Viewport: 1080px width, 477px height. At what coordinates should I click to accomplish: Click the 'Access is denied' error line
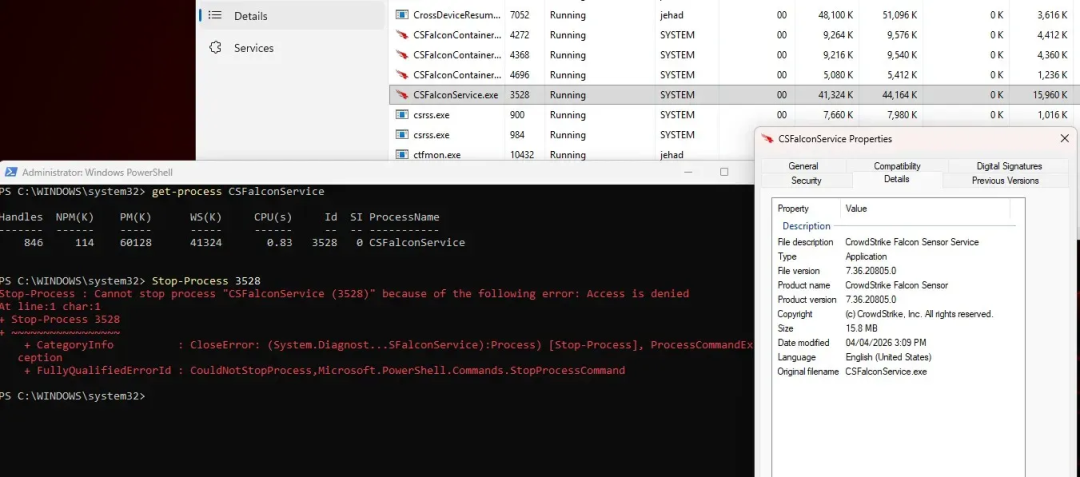point(344,294)
